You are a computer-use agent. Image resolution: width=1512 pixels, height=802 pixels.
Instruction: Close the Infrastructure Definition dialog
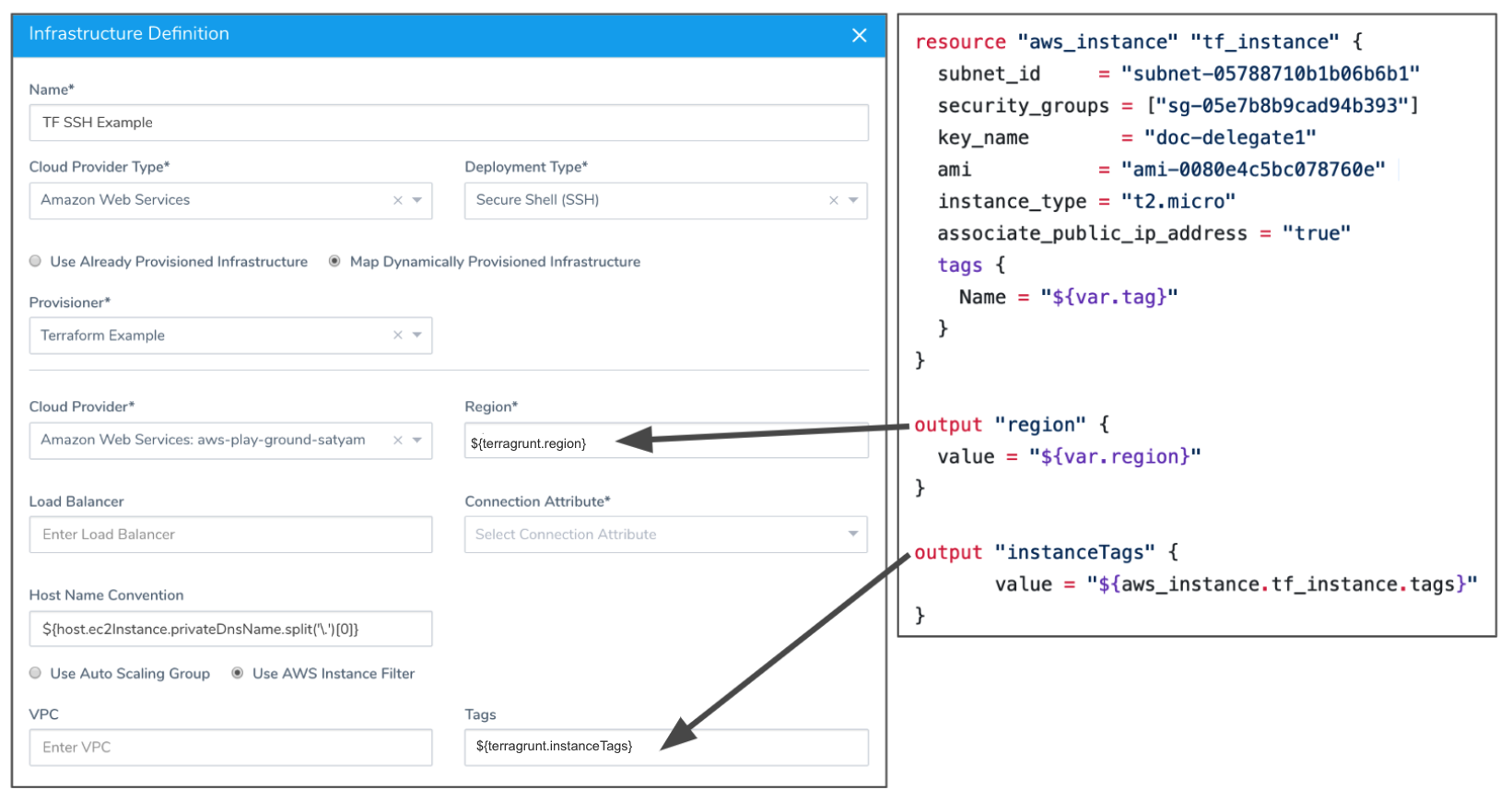(x=859, y=35)
